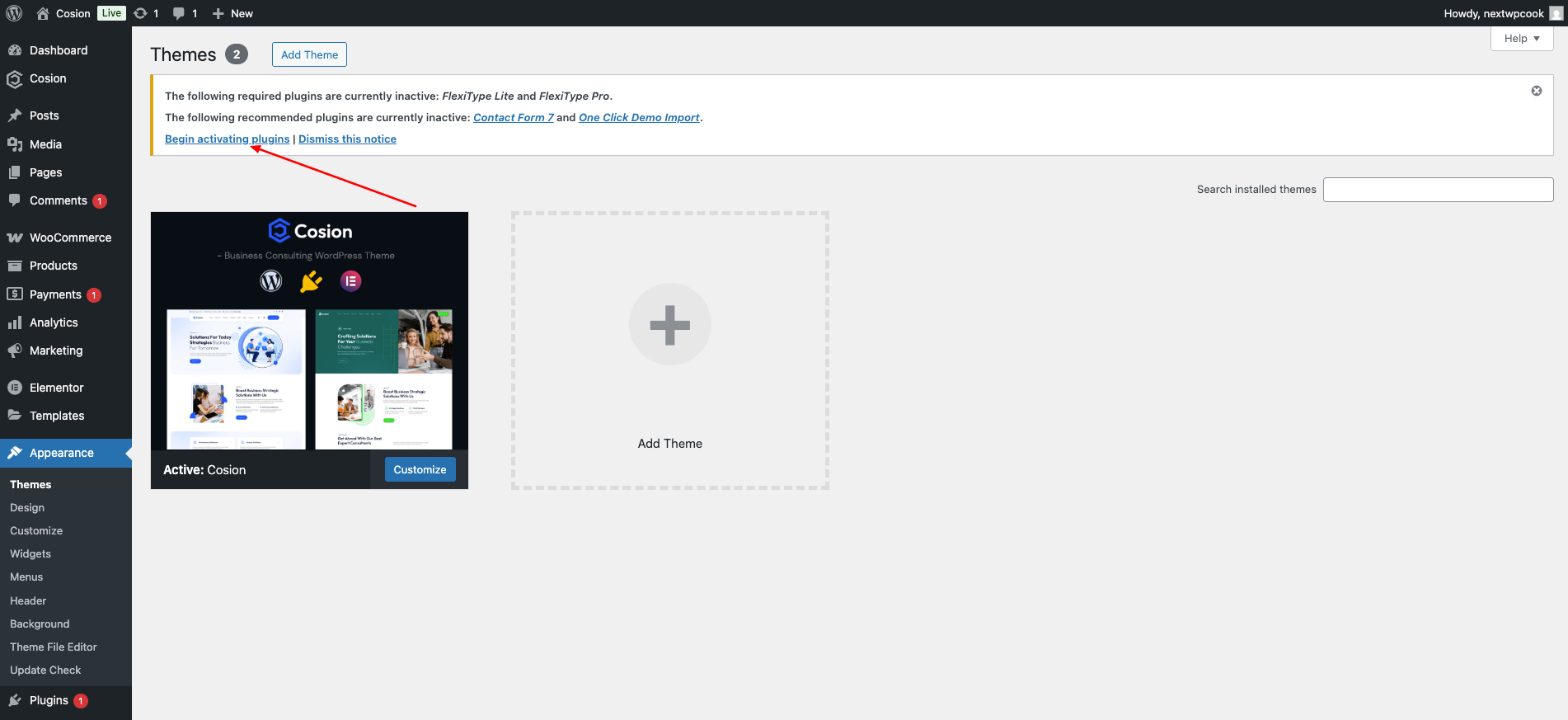The image size is (1568, 720).
Task: Click the Payments red count badge
Action: [x=94, y=295]
